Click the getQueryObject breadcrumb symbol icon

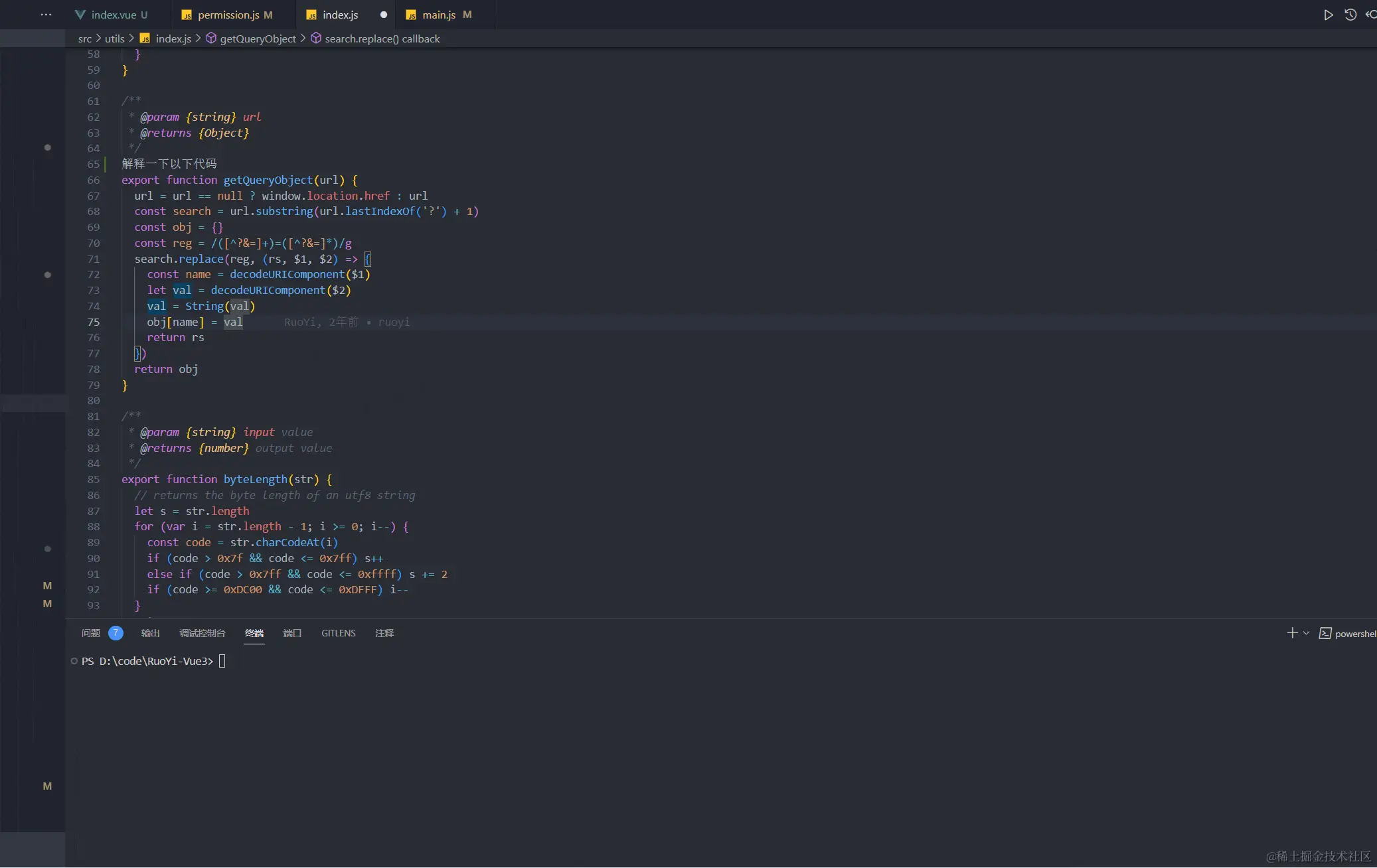[x=211, y=38]
